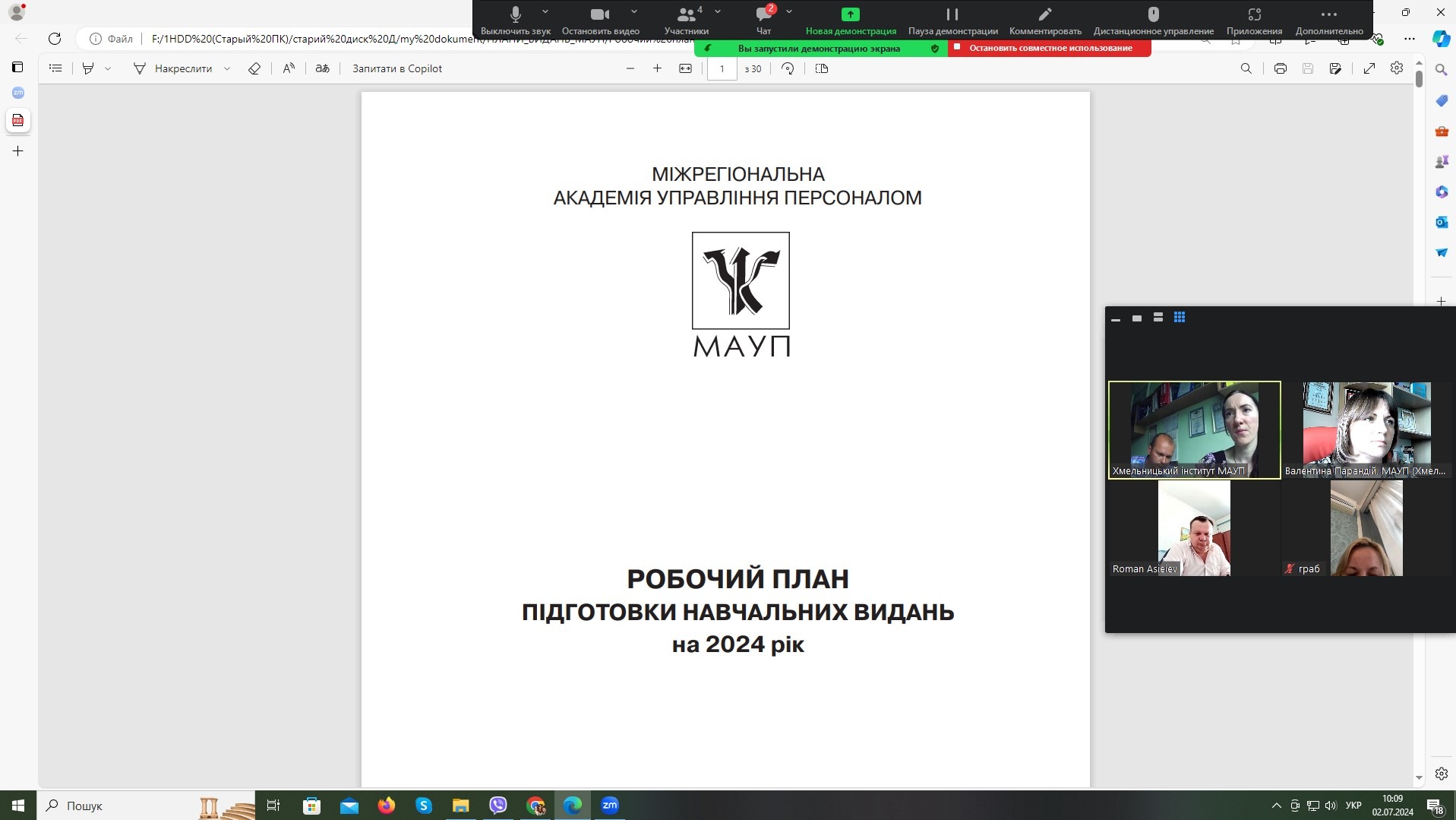Open video options arrow beside camera
1456x820 pixels.
click(634, 12)
